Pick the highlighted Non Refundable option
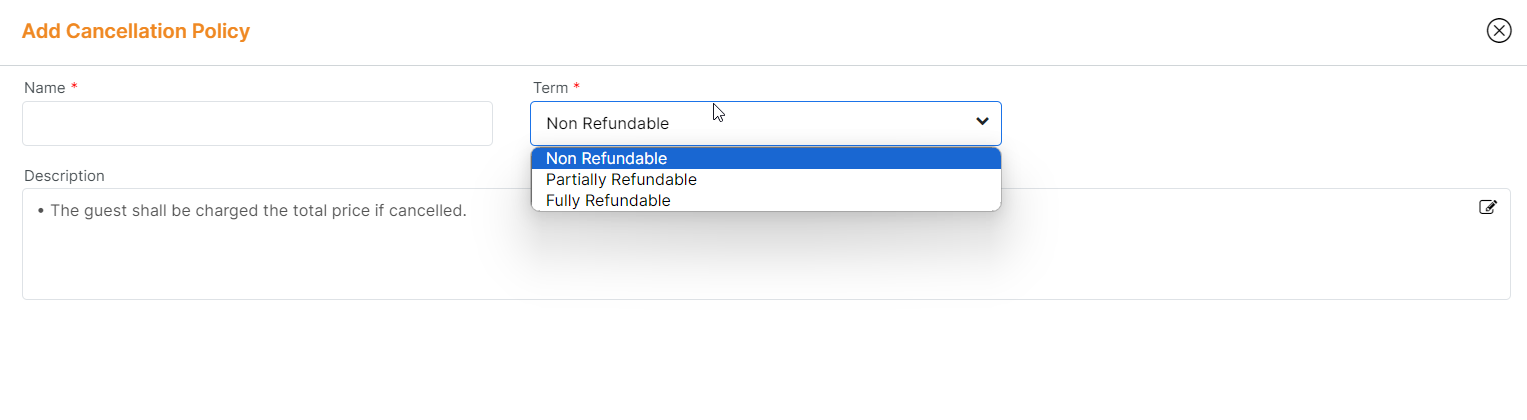 coord(606,158)
